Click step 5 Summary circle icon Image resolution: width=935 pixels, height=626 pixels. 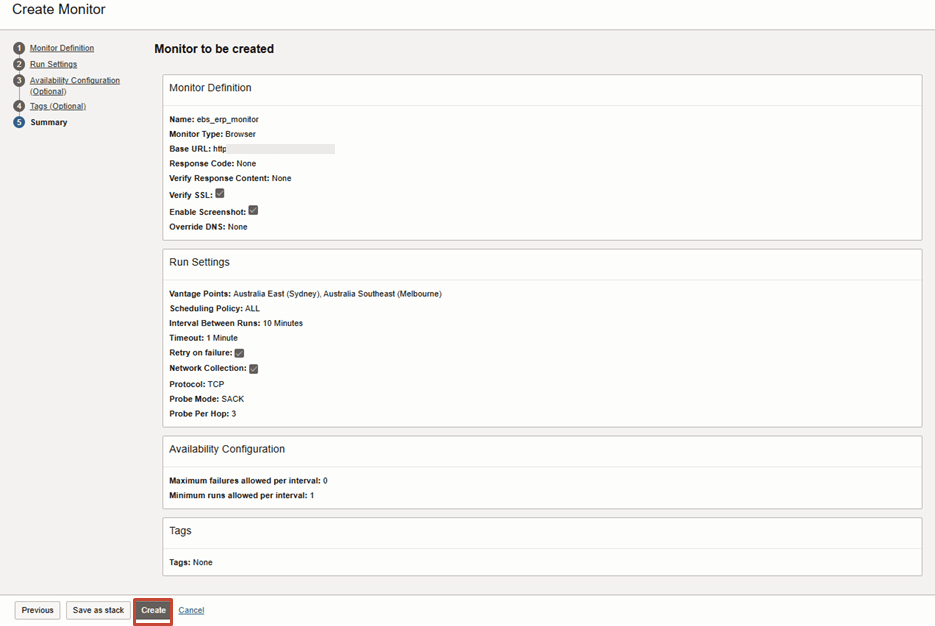pos(19,122)
